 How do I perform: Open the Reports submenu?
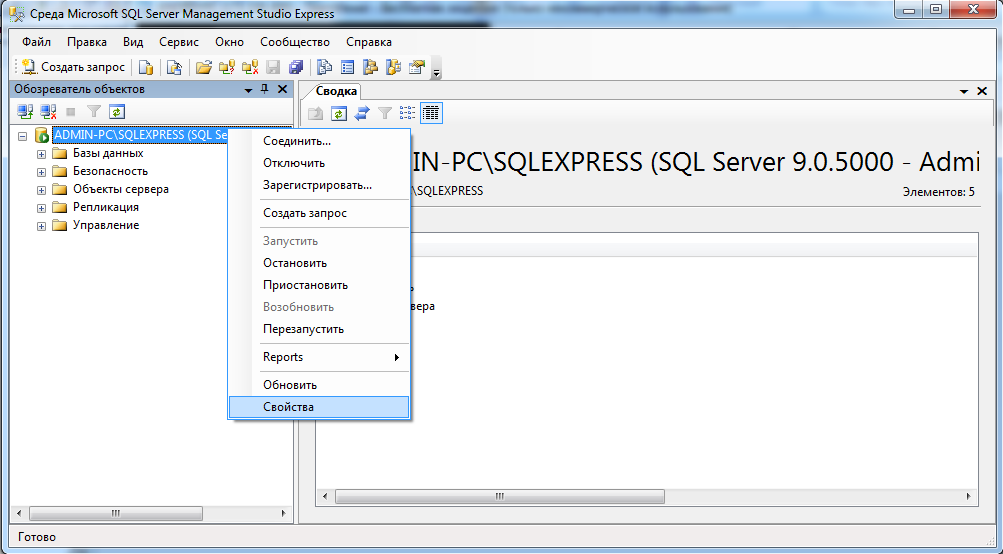(319, 357)
